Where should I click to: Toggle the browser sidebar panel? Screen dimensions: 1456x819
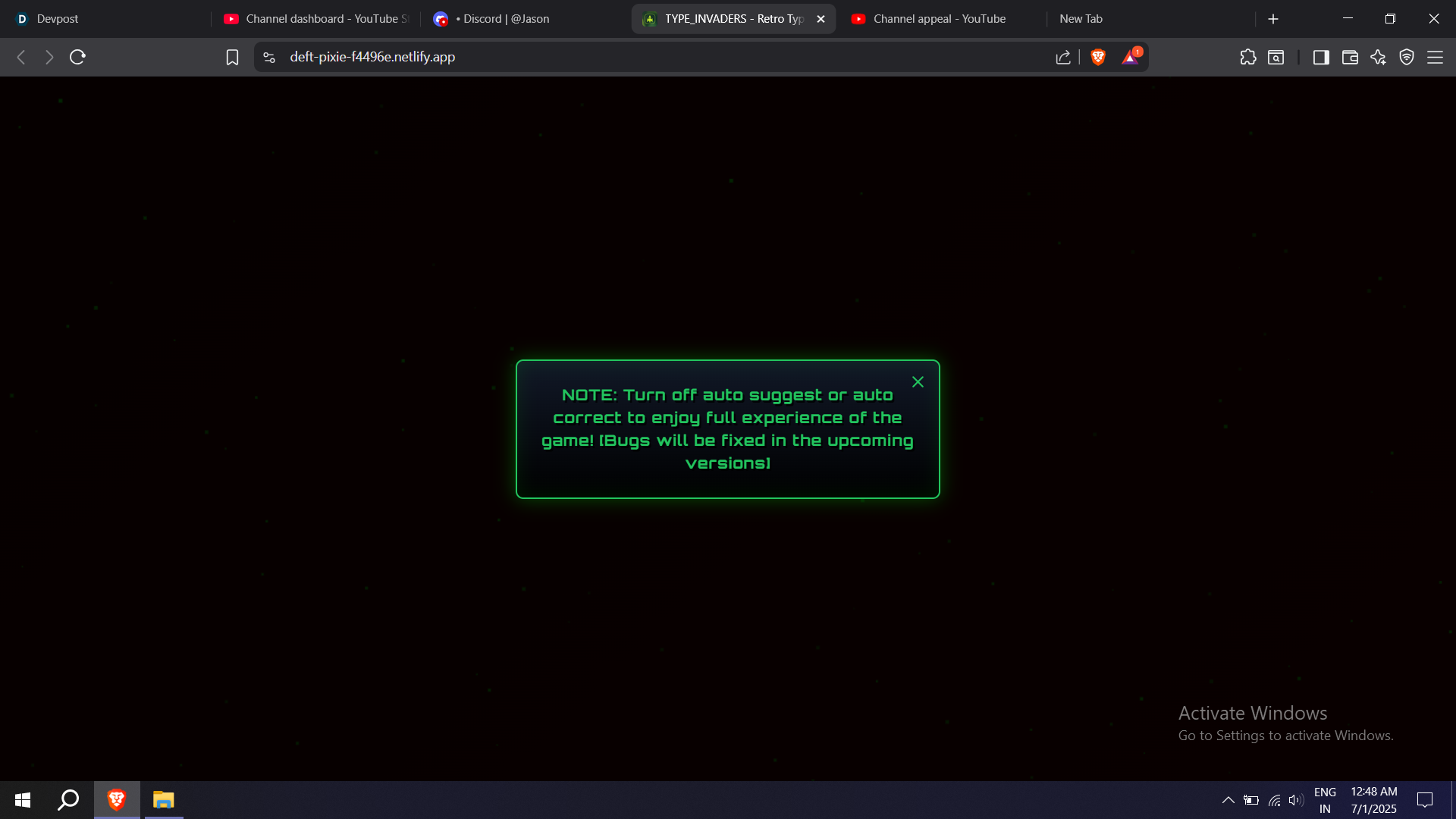(1320, 57)
